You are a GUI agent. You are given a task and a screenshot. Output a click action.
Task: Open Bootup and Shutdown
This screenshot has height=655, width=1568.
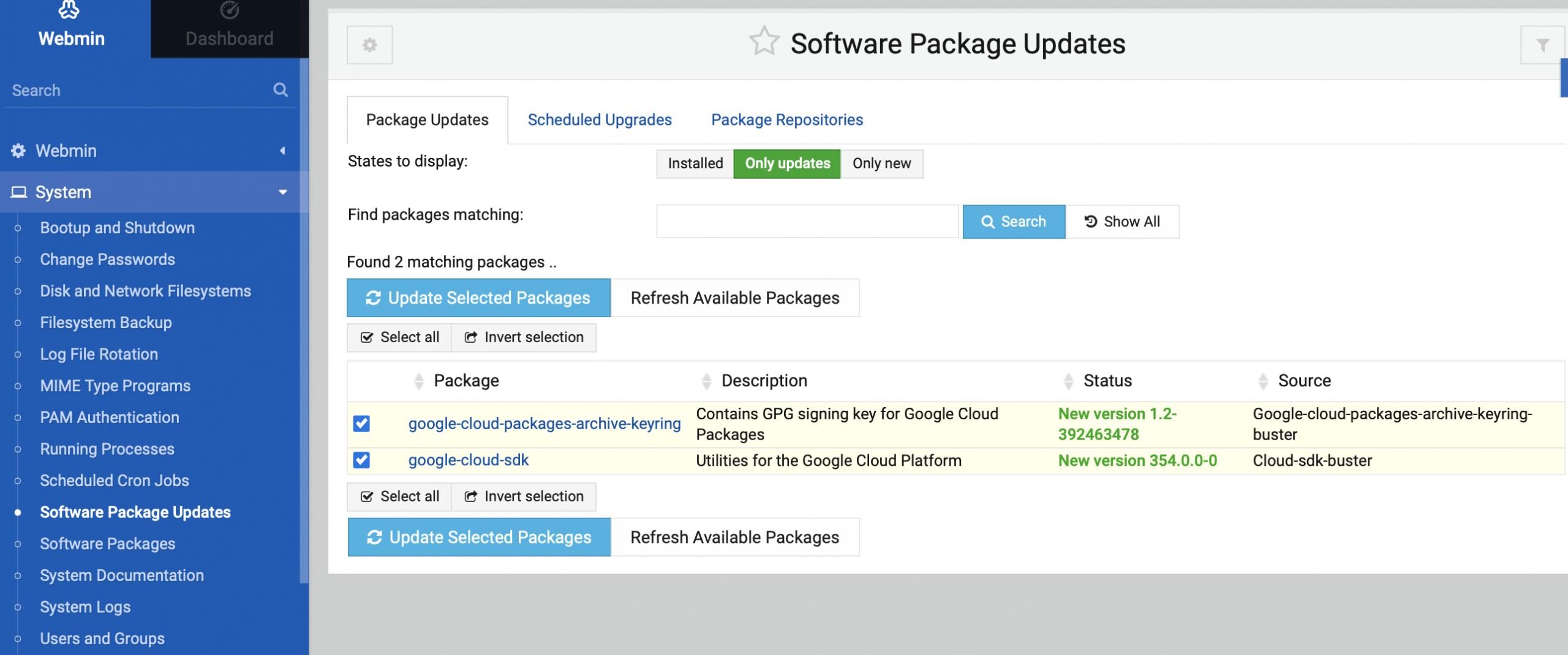pos(118,228)
